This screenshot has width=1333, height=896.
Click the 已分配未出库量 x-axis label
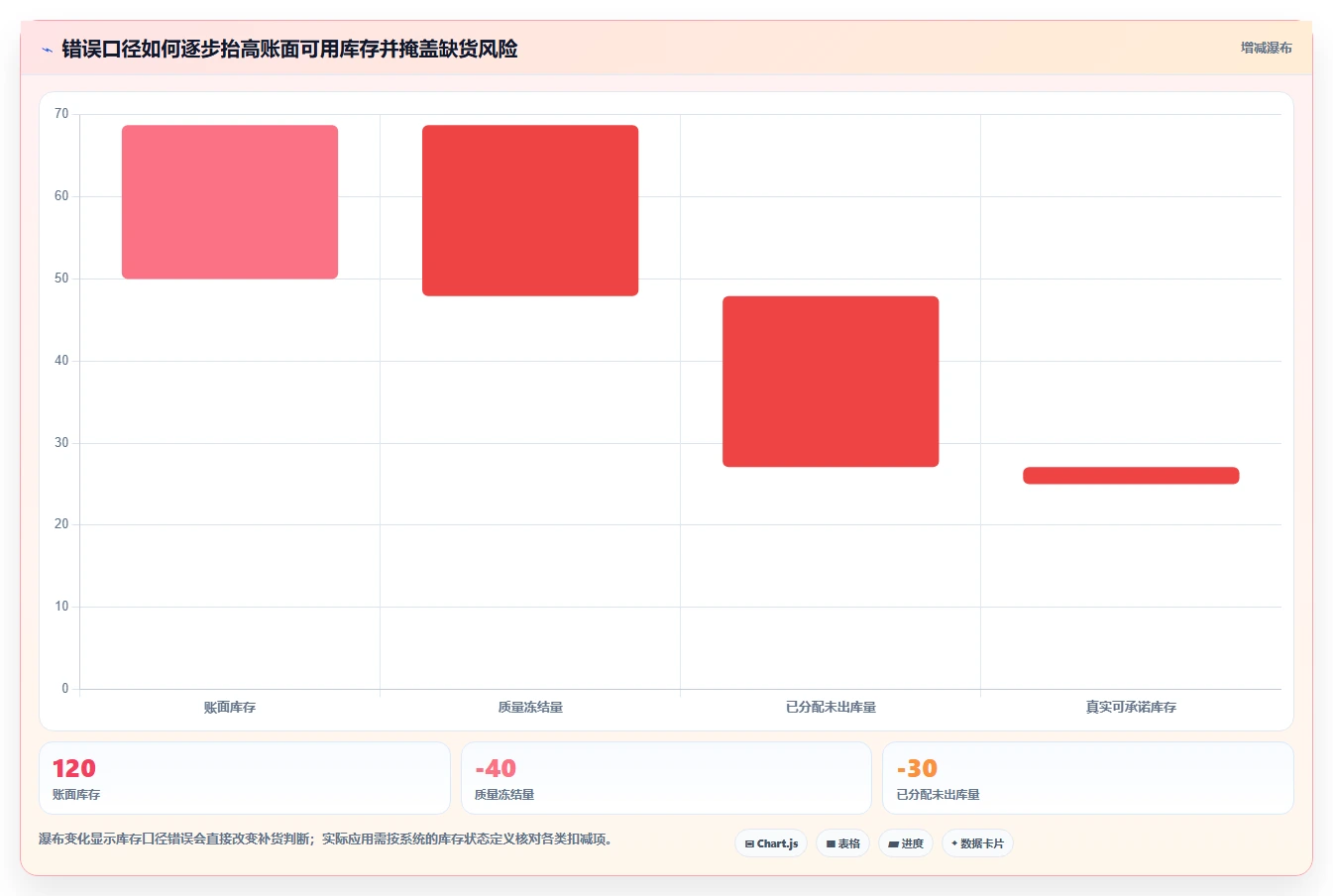(831, 707)
